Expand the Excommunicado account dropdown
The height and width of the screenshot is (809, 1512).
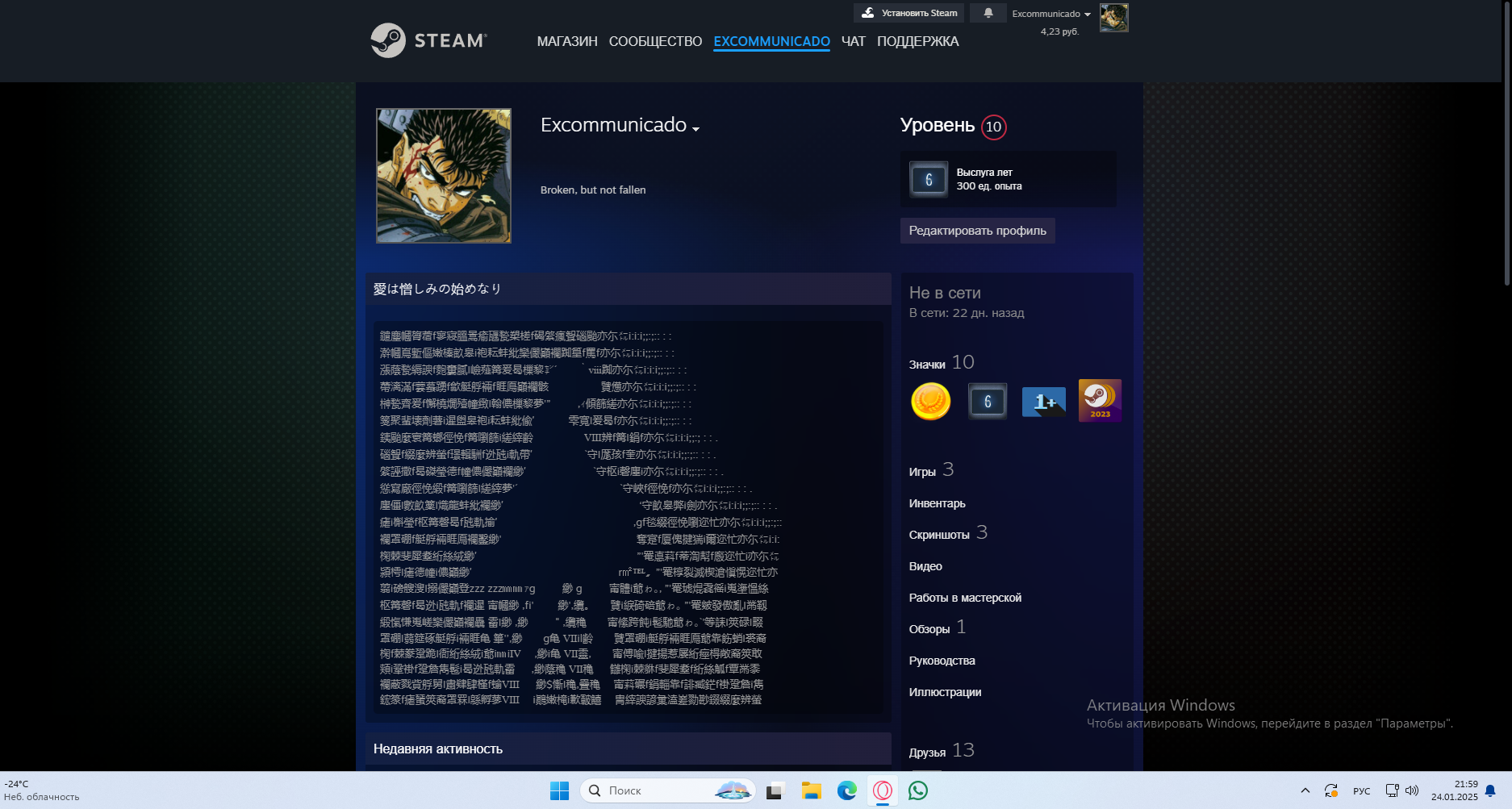[x=1051, y=14]
